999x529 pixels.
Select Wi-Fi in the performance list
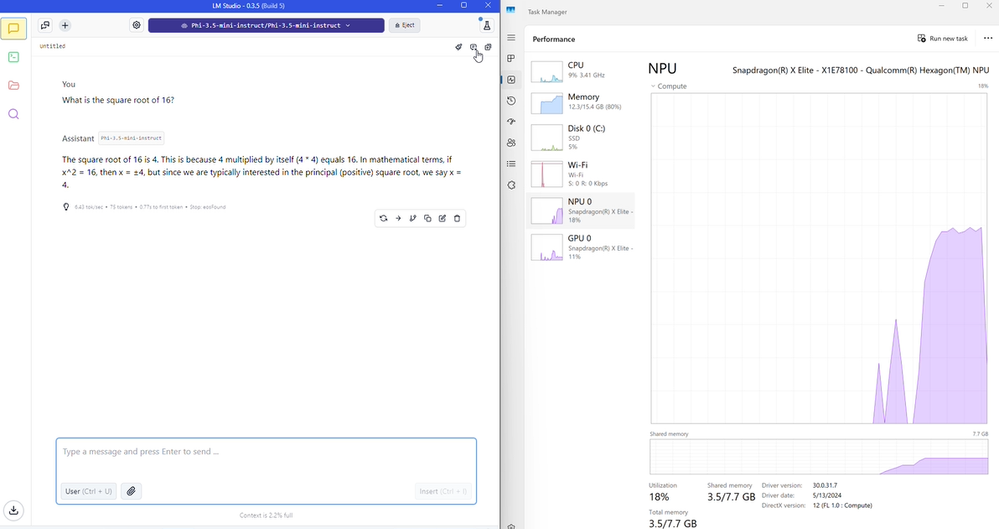580,173
